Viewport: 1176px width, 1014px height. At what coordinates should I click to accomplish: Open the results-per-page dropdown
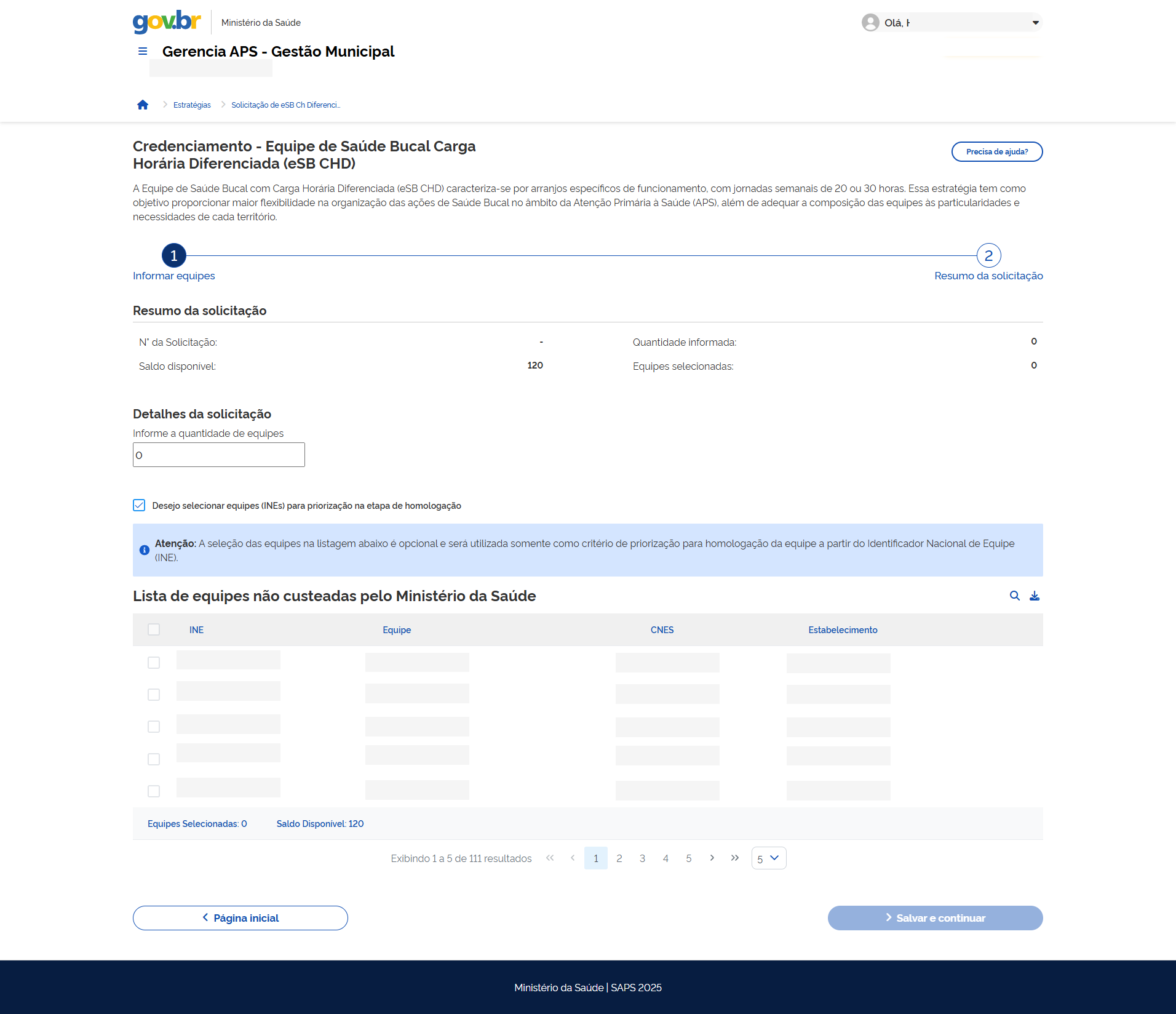[768, 858]
